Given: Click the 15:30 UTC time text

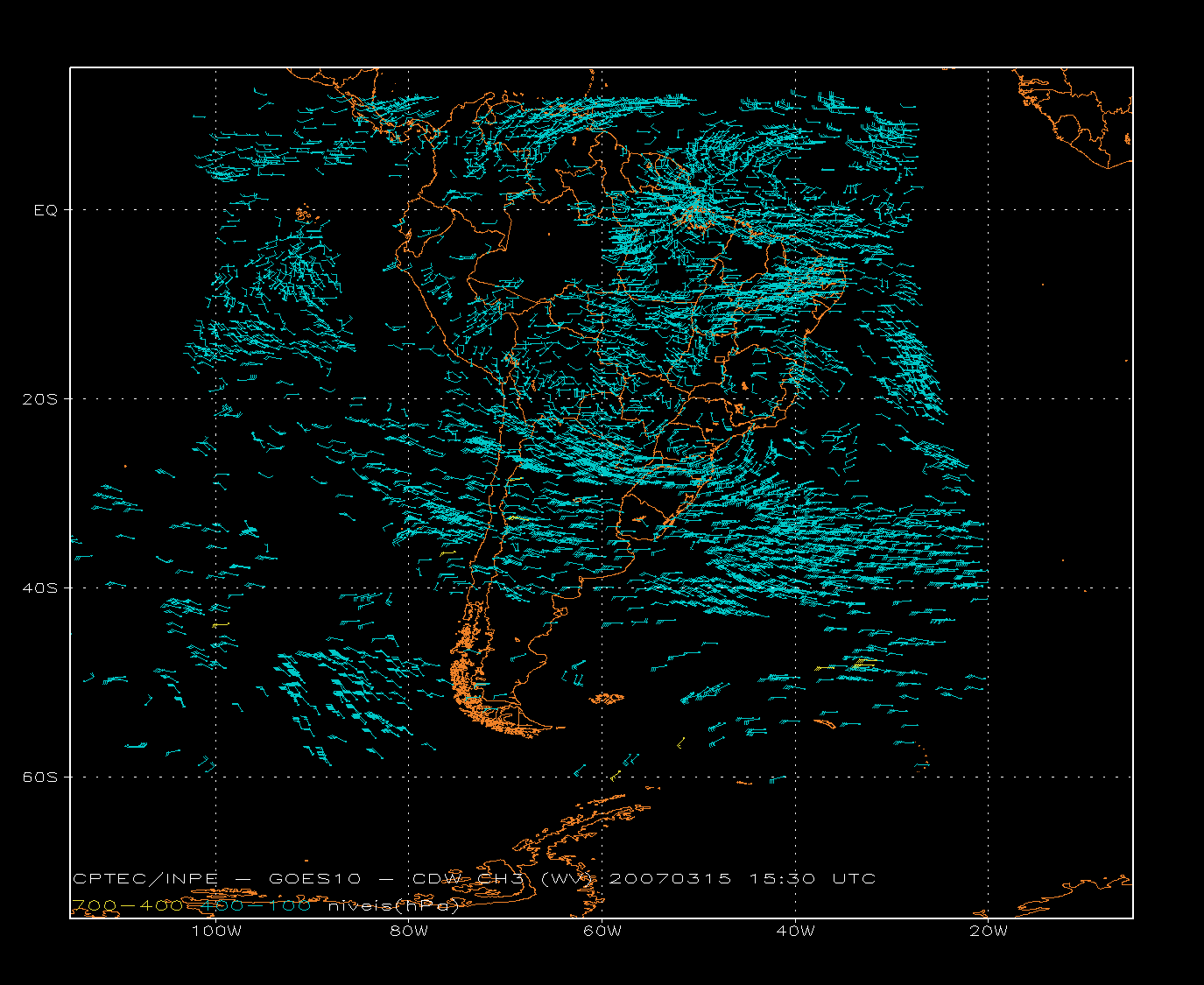Looking at the screenshot, I should click(813, 879).
